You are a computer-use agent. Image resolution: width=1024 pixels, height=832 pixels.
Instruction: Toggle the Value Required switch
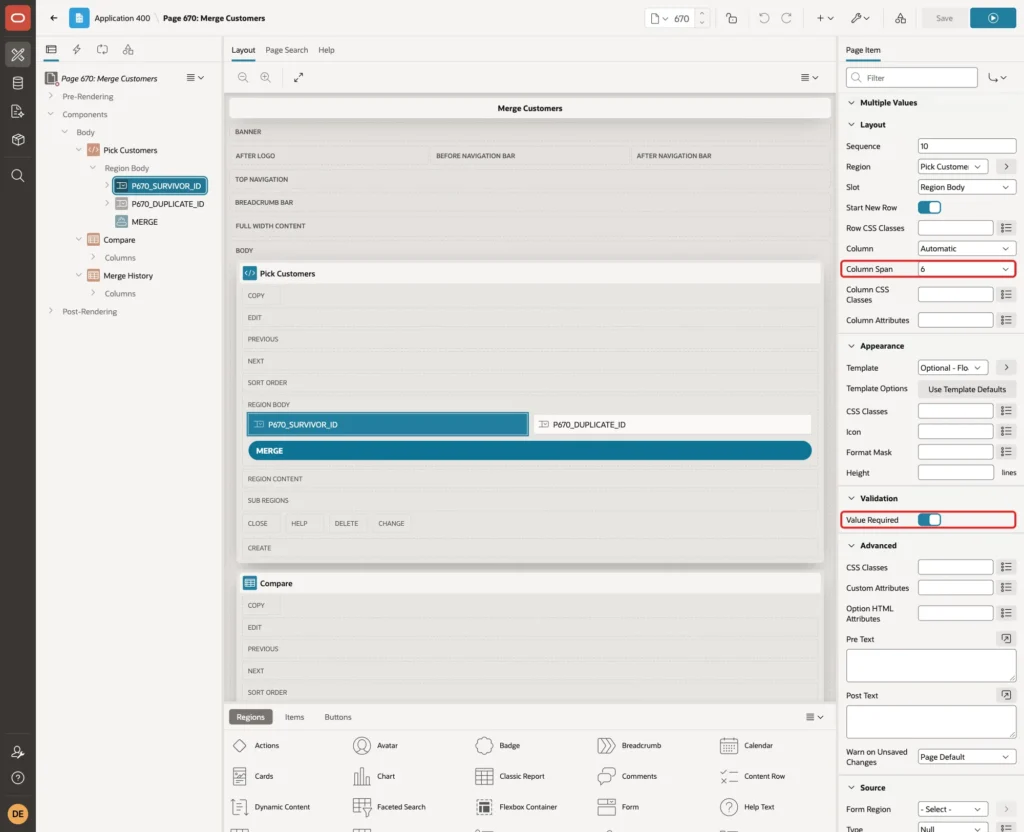[x=929, y=520]
